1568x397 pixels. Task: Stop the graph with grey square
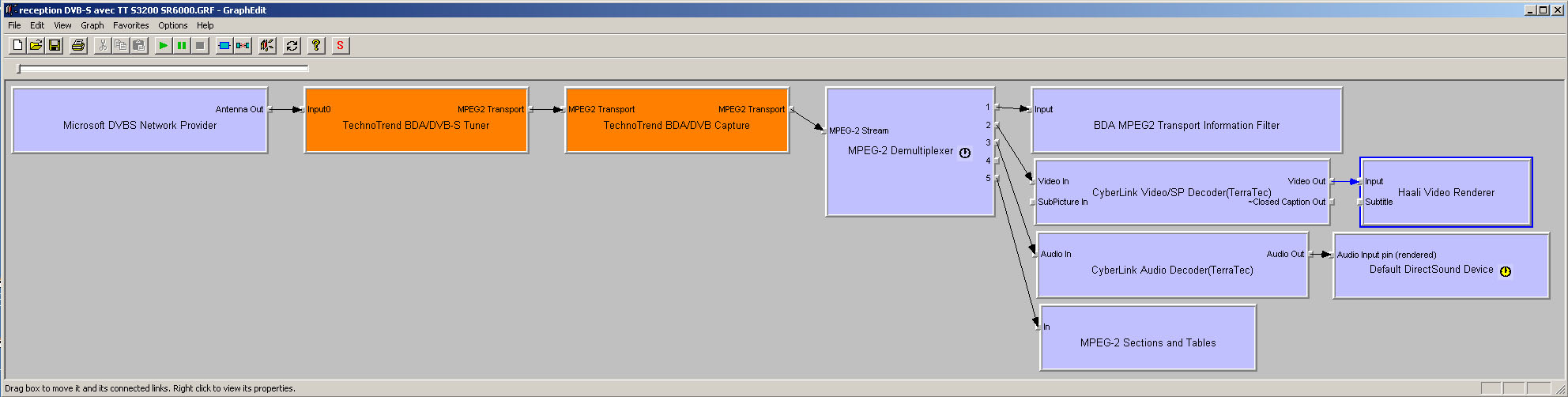click(200, 46)
